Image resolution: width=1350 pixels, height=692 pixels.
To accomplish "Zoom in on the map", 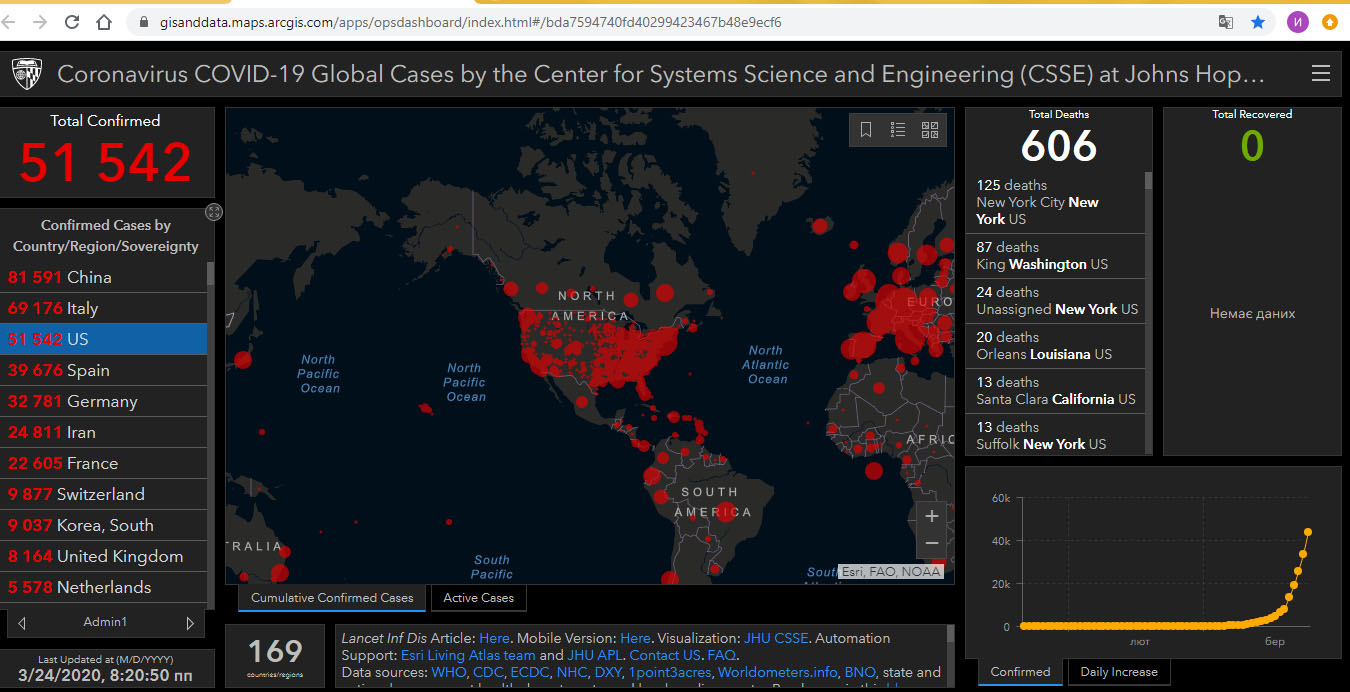I will (x=931, y=516).
